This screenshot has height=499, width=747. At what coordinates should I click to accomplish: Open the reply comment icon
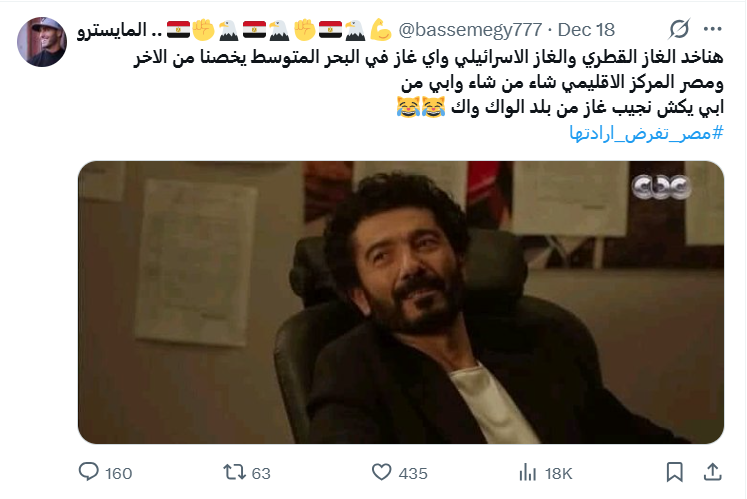(89, 472)
